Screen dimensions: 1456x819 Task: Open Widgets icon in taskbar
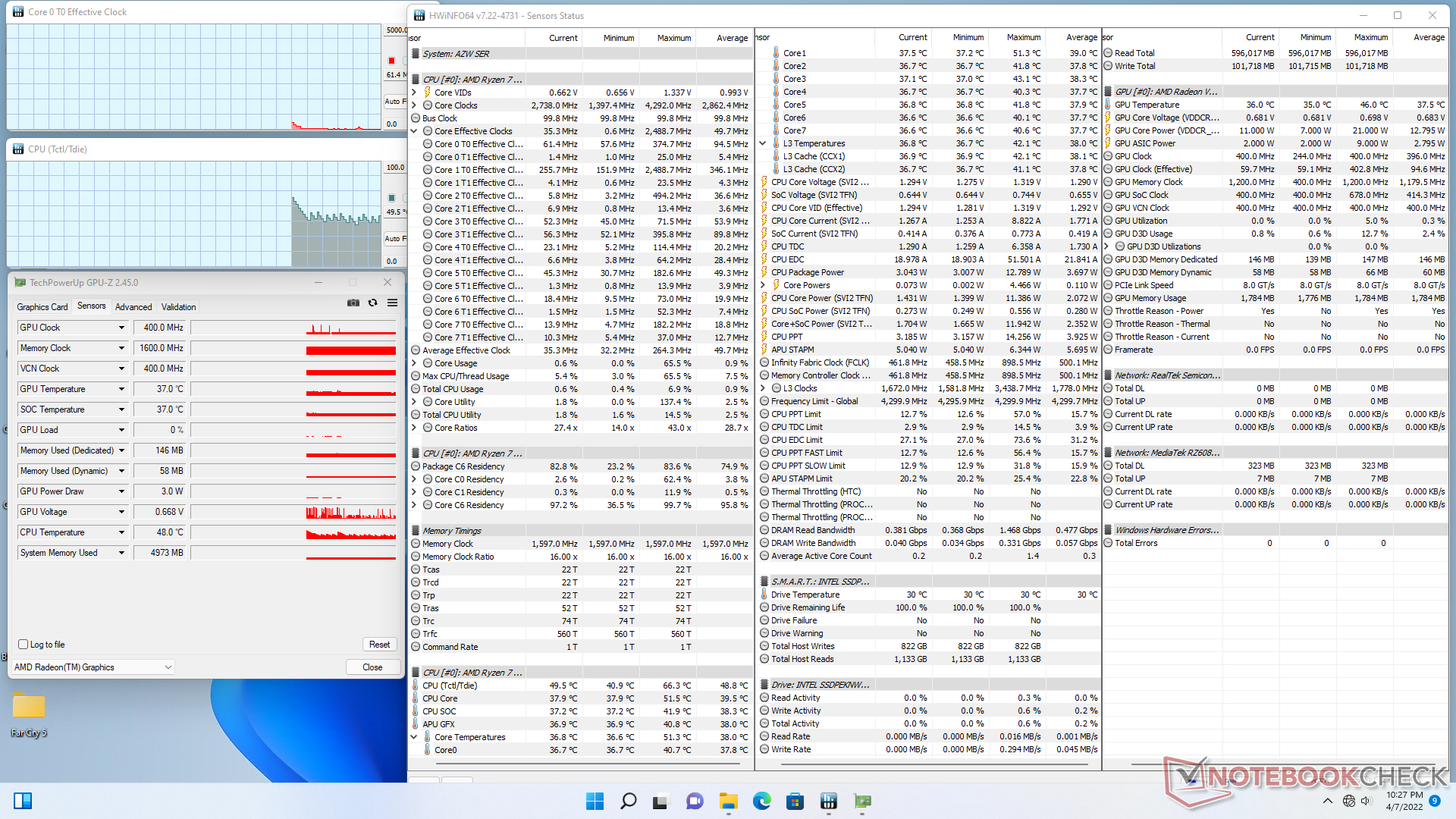pos(23,801)
